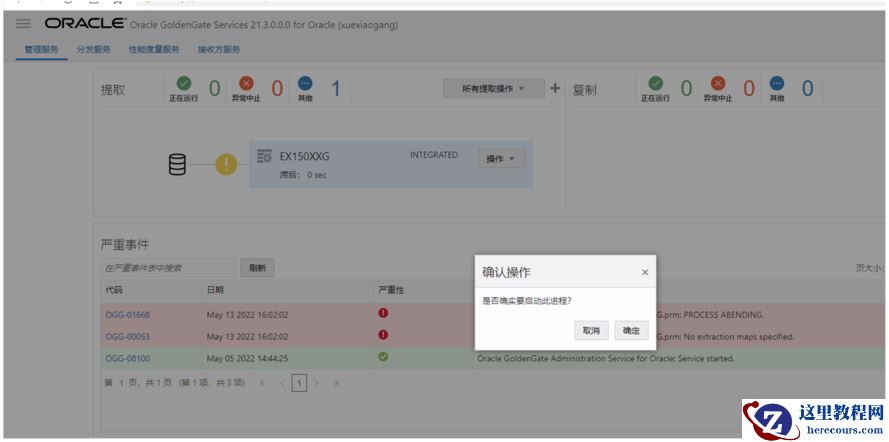889x442 pixels.
Task: Click the blue 其他 icon under 复制
Action: (x=777, y=84)
